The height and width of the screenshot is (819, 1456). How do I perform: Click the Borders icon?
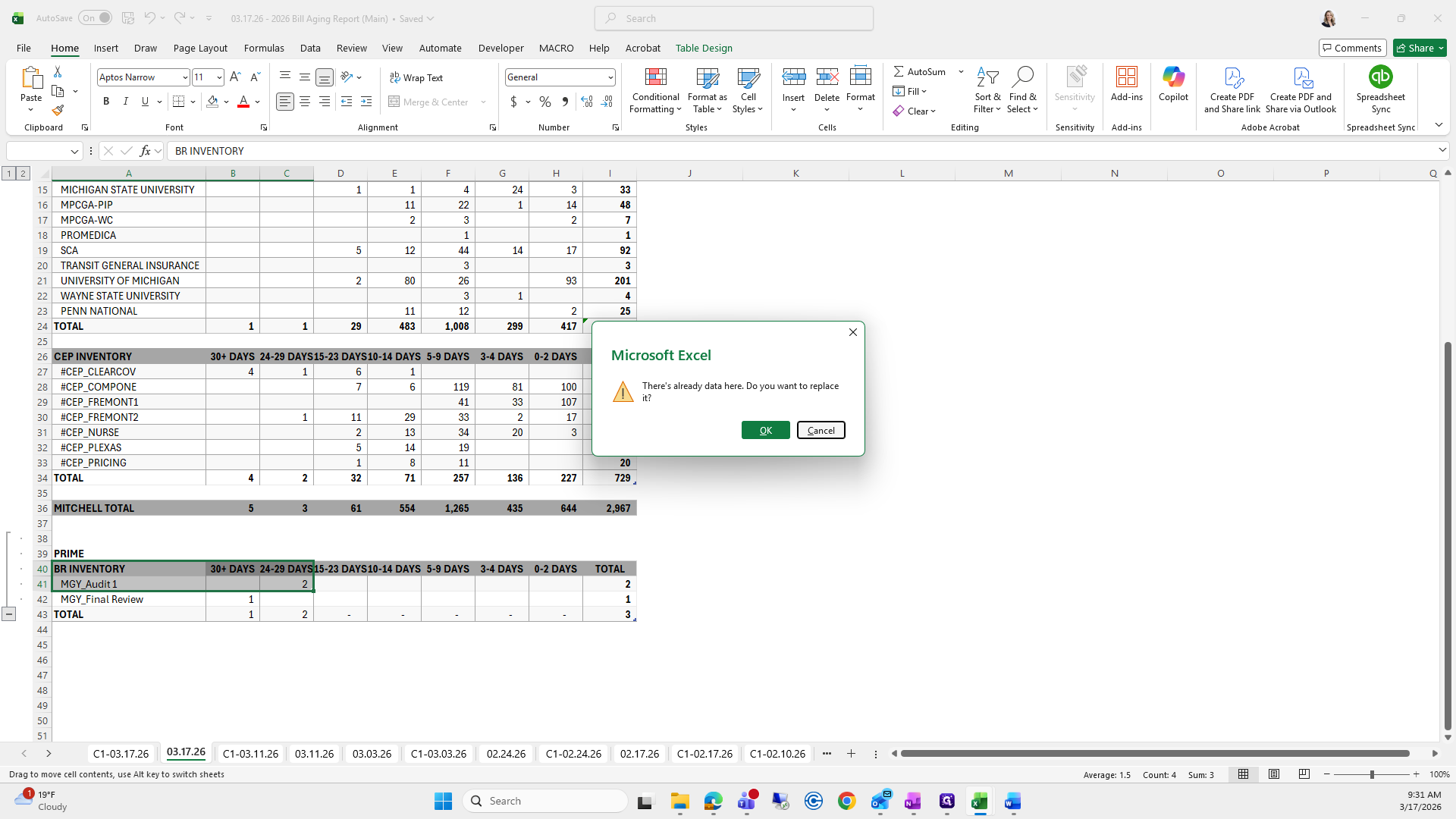point(179,102)
